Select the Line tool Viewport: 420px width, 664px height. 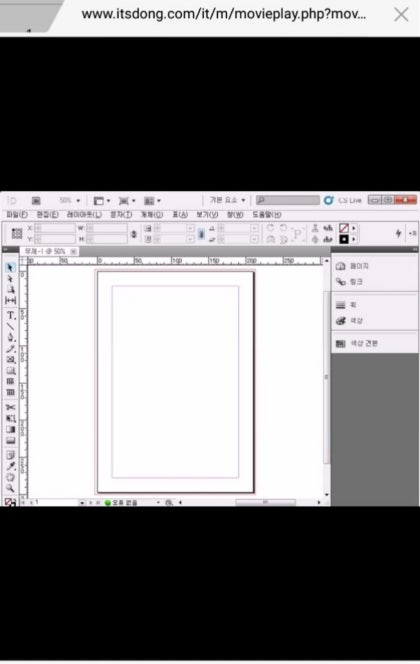(x=11, y=326)
